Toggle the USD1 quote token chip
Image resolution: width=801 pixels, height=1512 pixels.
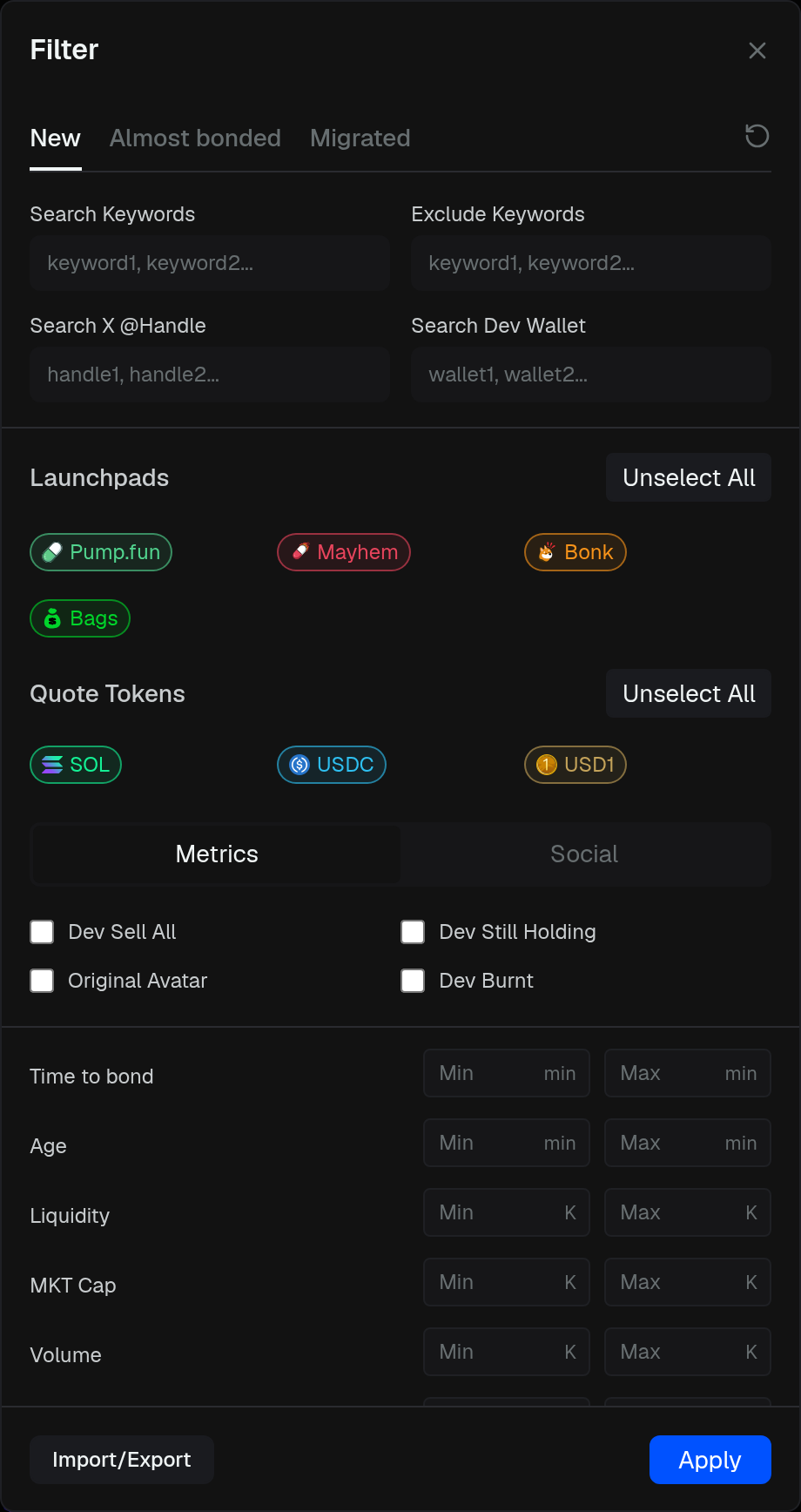[576, 765]
